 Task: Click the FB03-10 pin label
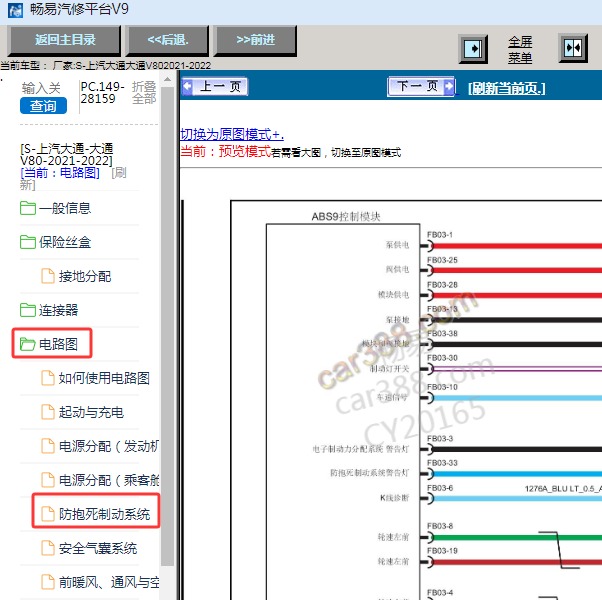pos(442,387)
